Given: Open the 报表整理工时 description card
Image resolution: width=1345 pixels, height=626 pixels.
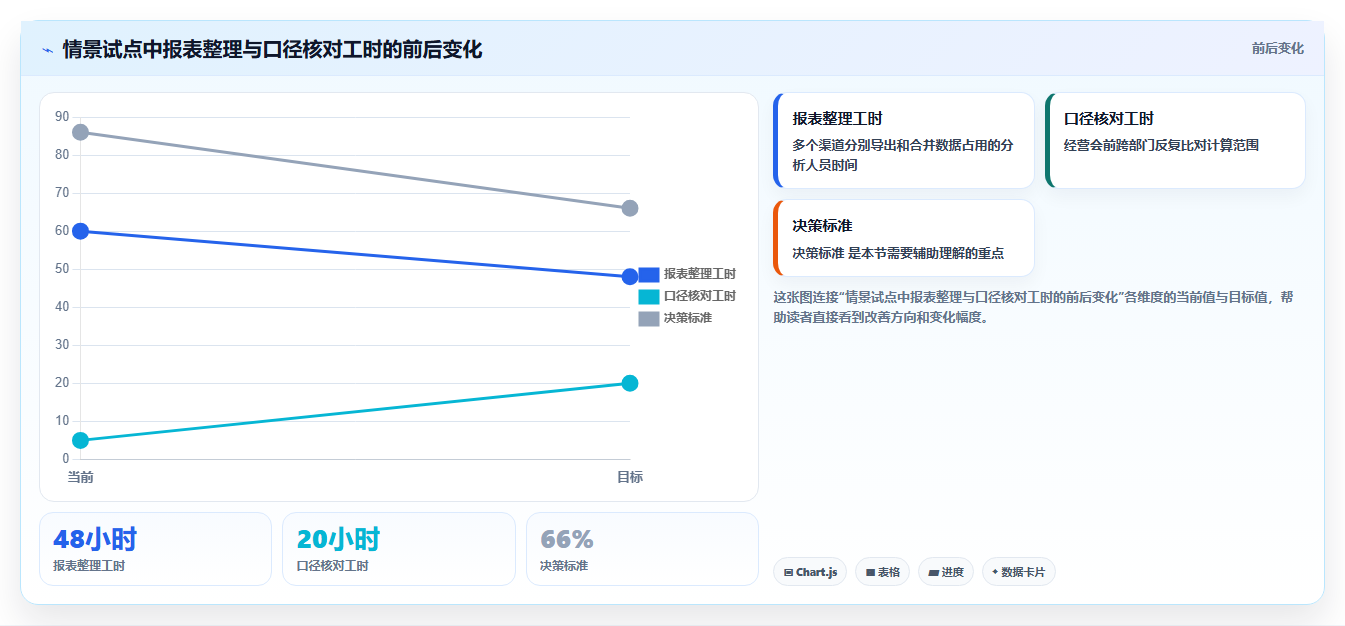Looking at the screenshot, I should (904, 141).
